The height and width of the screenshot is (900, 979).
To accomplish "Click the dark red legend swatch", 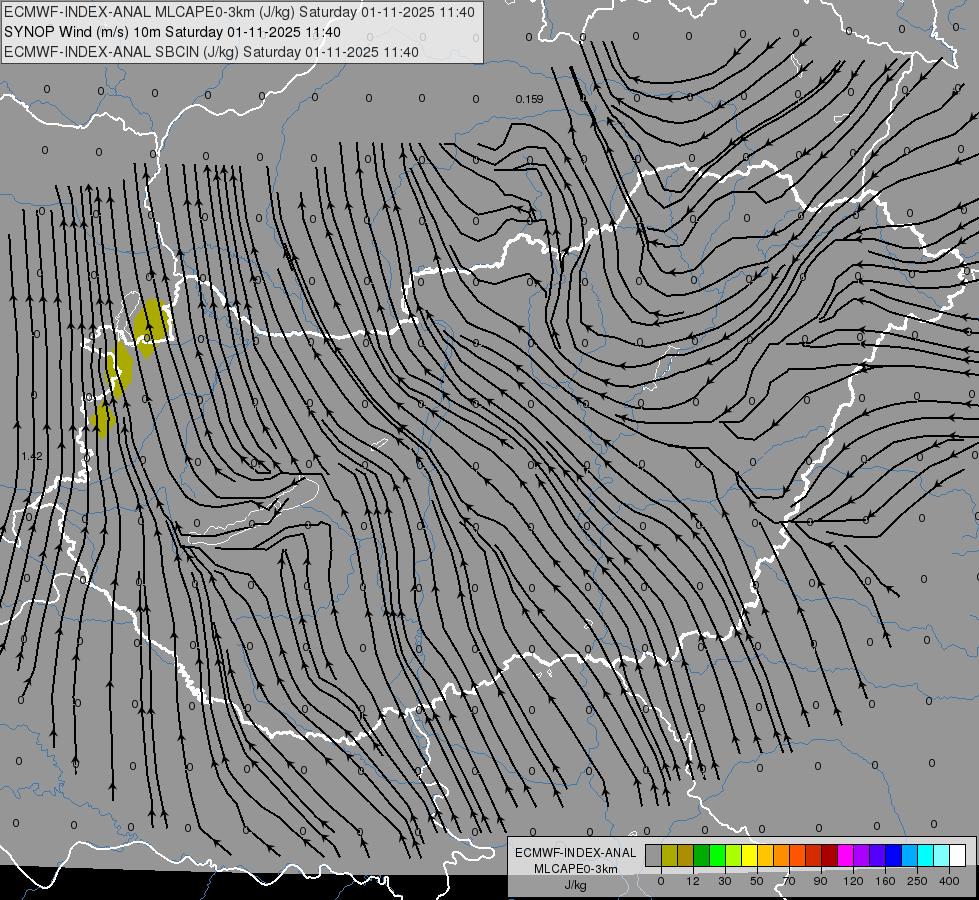I will pos(829,856).
